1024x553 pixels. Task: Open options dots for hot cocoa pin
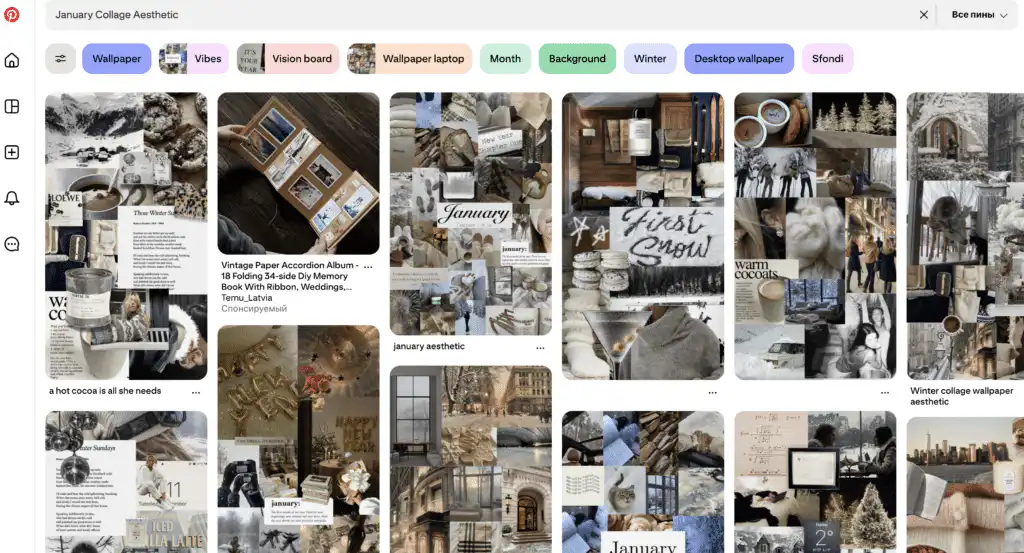(x=196, y=392)
